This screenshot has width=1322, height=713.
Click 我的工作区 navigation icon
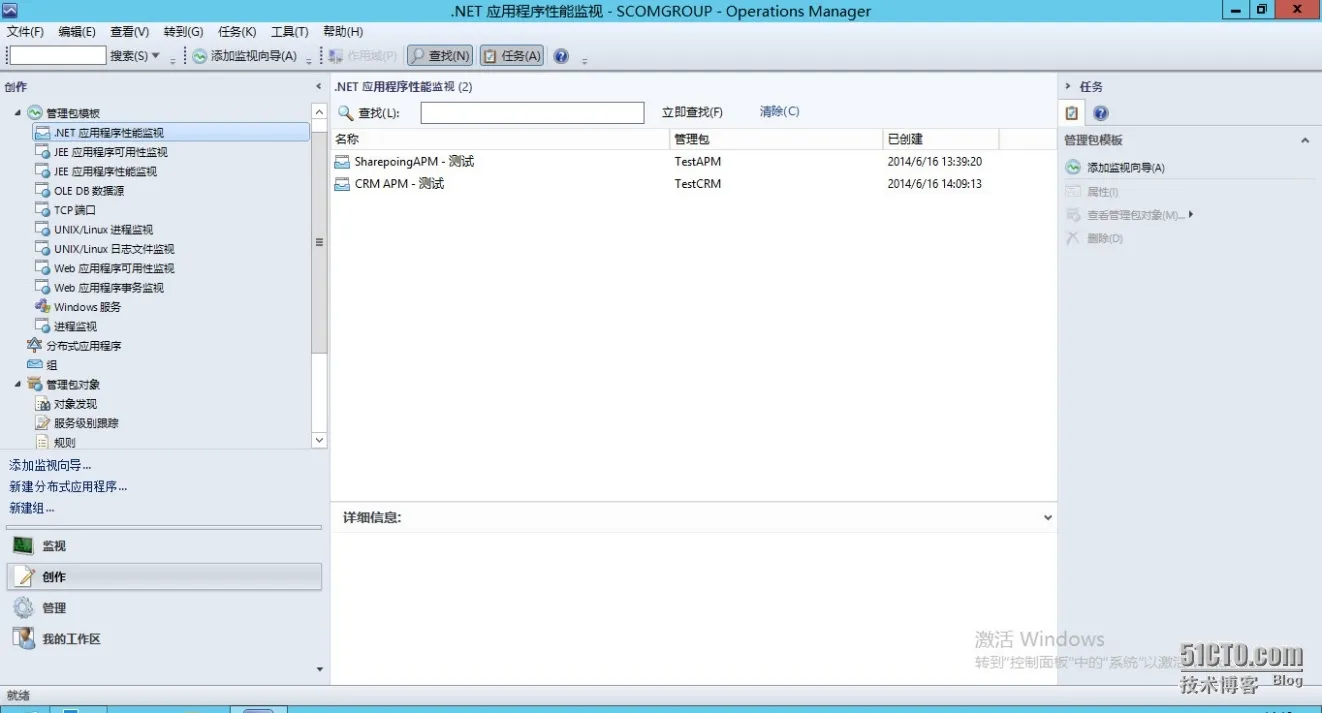coord(23,638)
